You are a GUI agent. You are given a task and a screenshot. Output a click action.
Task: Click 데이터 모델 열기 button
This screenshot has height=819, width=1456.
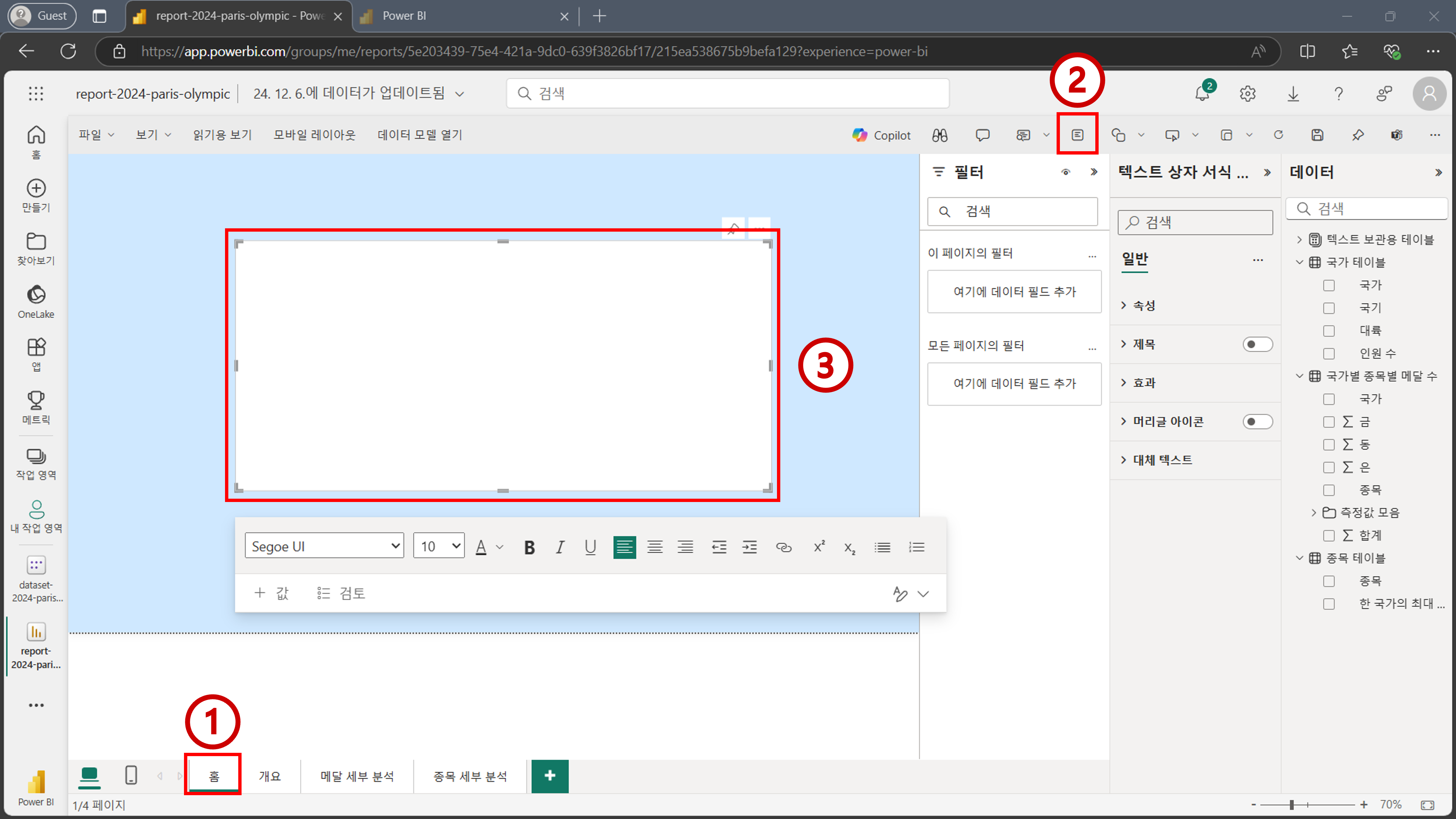419,135
